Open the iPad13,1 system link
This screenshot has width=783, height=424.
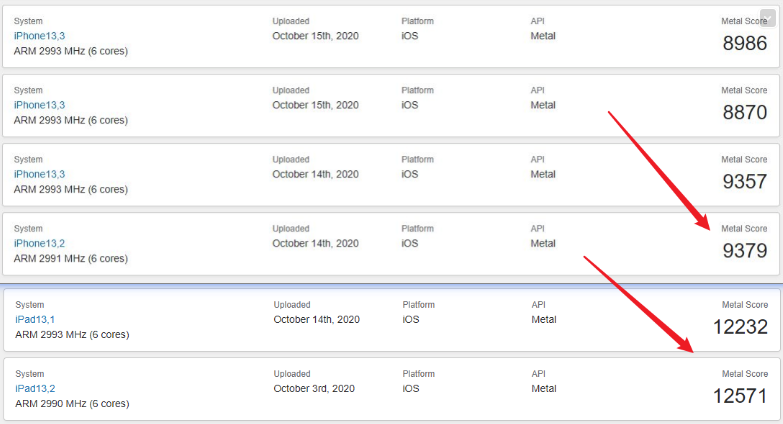[35, 320]
